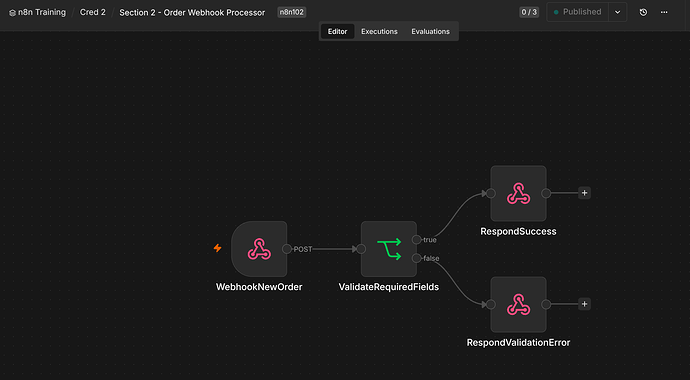
Task: Click the workflow title Section 2 - Order Webhook Processor
Action: pyautogui.click(x=192, y=13)
